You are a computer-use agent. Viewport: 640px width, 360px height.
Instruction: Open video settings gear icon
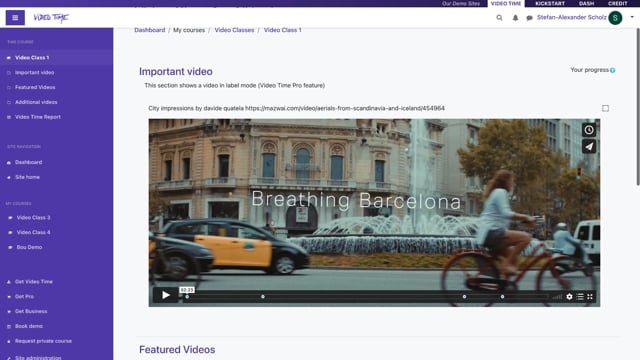click(x=569, y=297)
